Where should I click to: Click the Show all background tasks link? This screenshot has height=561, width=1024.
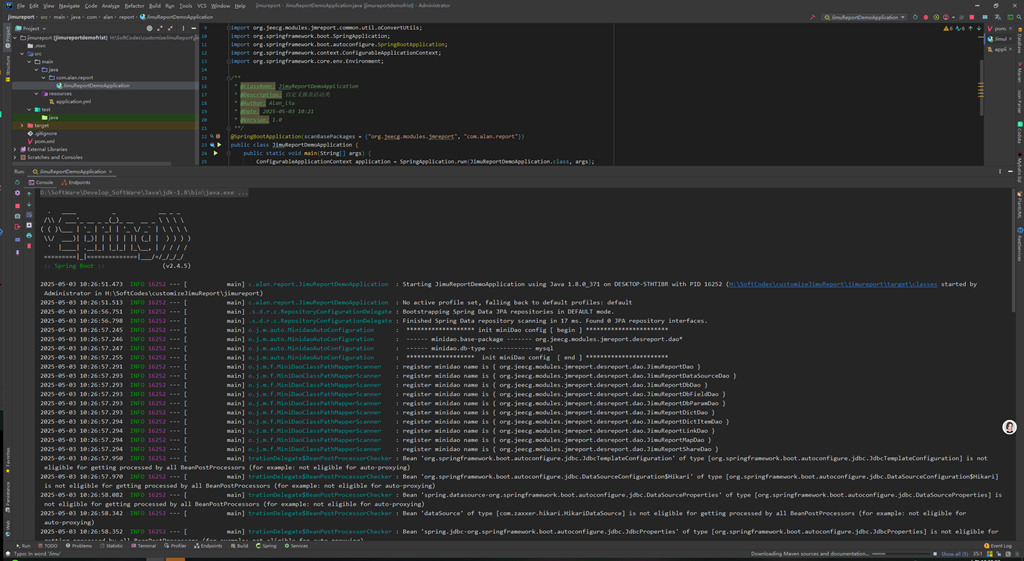(x=954, y=554)
